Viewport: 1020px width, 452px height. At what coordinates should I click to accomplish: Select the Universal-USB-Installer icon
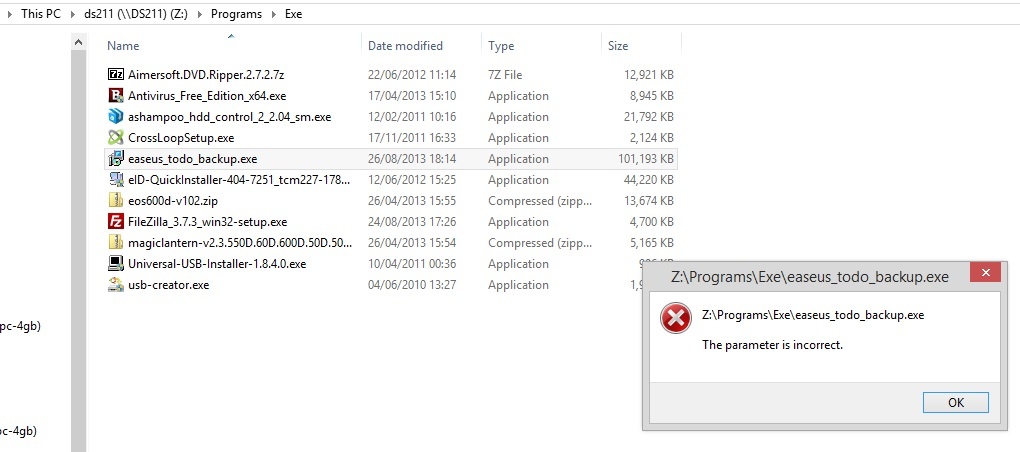pos(116,264)
